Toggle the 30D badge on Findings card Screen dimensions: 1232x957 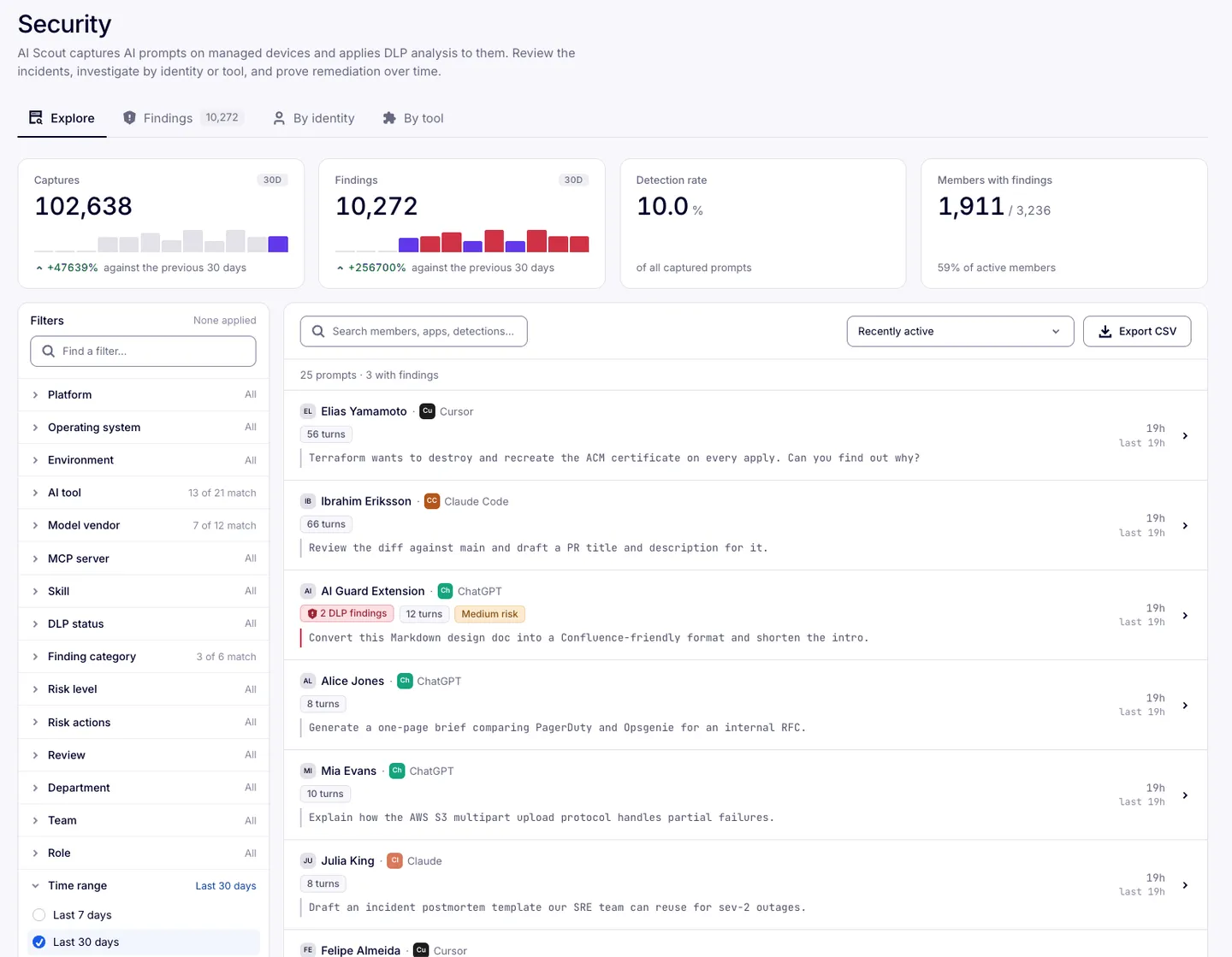coord(573,180)
